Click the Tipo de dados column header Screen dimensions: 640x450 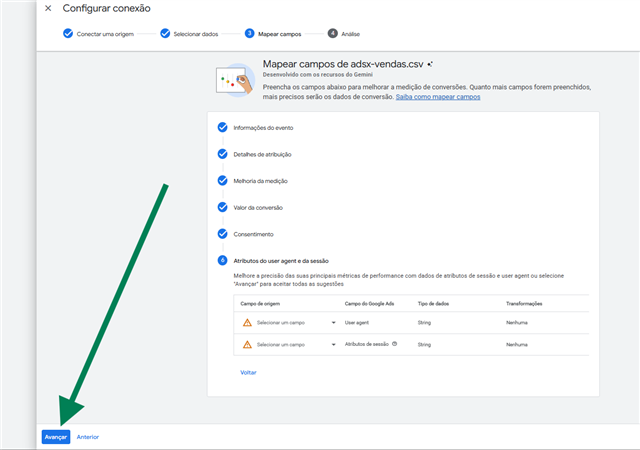point(433,303)
